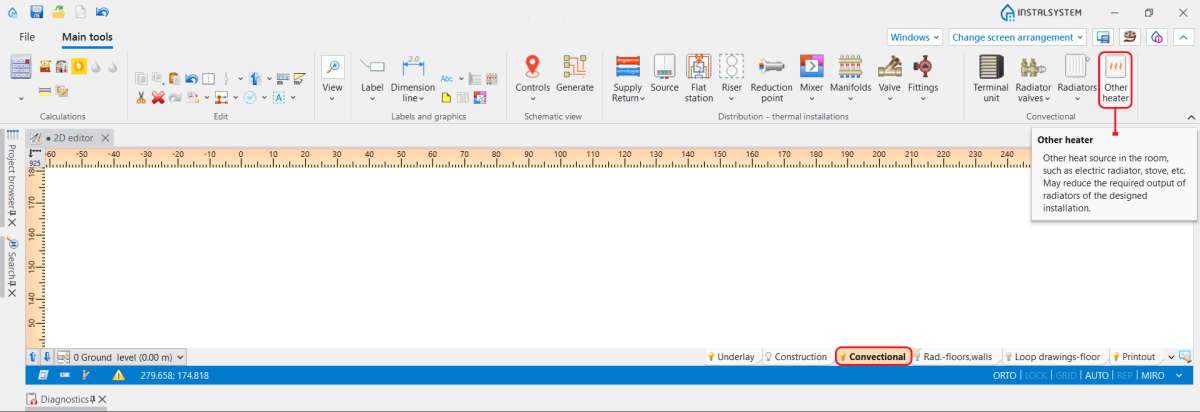The width and height of the screenshot is (1200, 412).
Task: Select the Flat station tool
Action: [x=699, y=78]
